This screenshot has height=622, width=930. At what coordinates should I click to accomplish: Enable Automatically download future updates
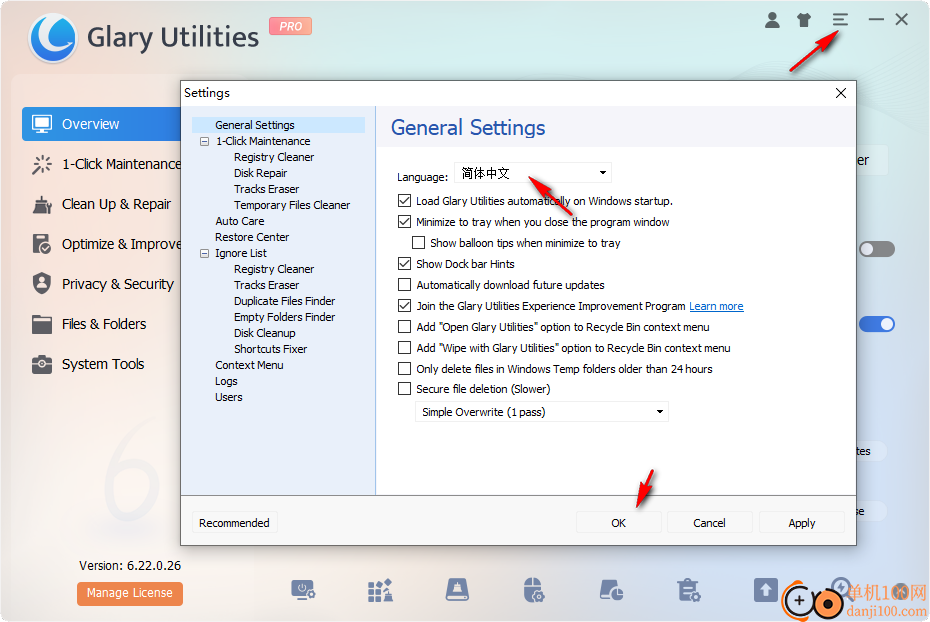[405, 285]
